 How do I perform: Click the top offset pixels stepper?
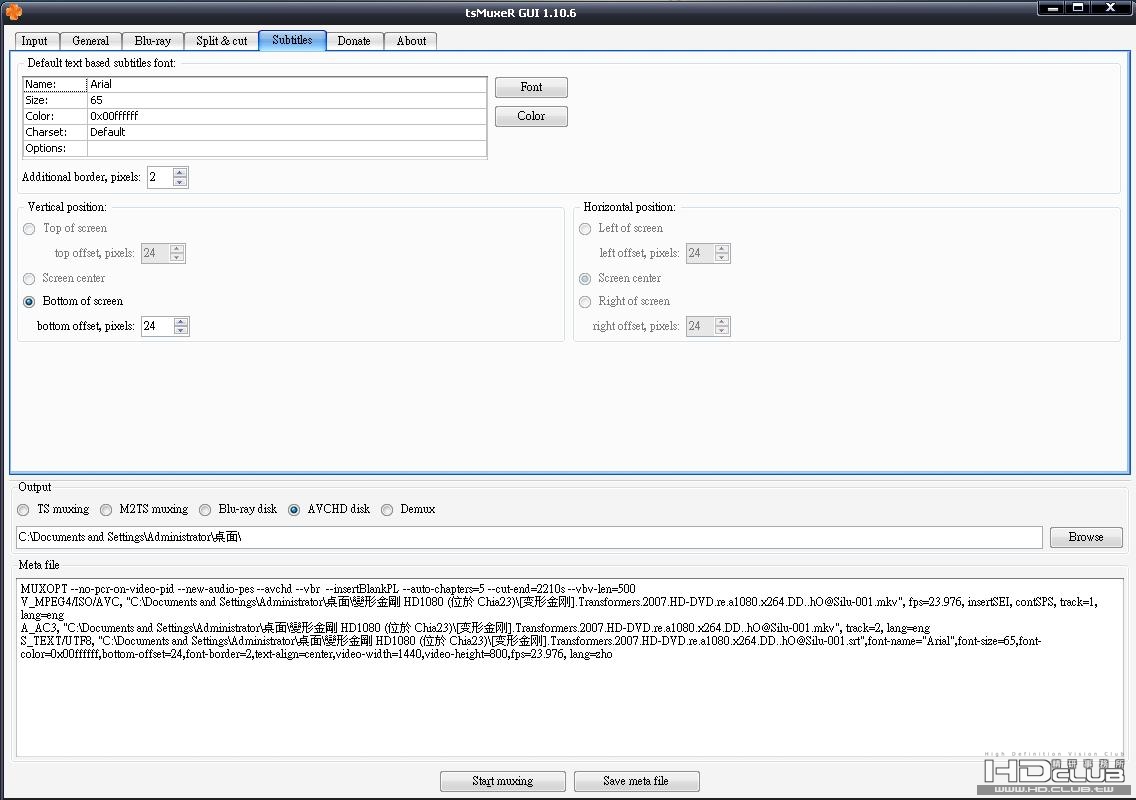tap(163, 253)
